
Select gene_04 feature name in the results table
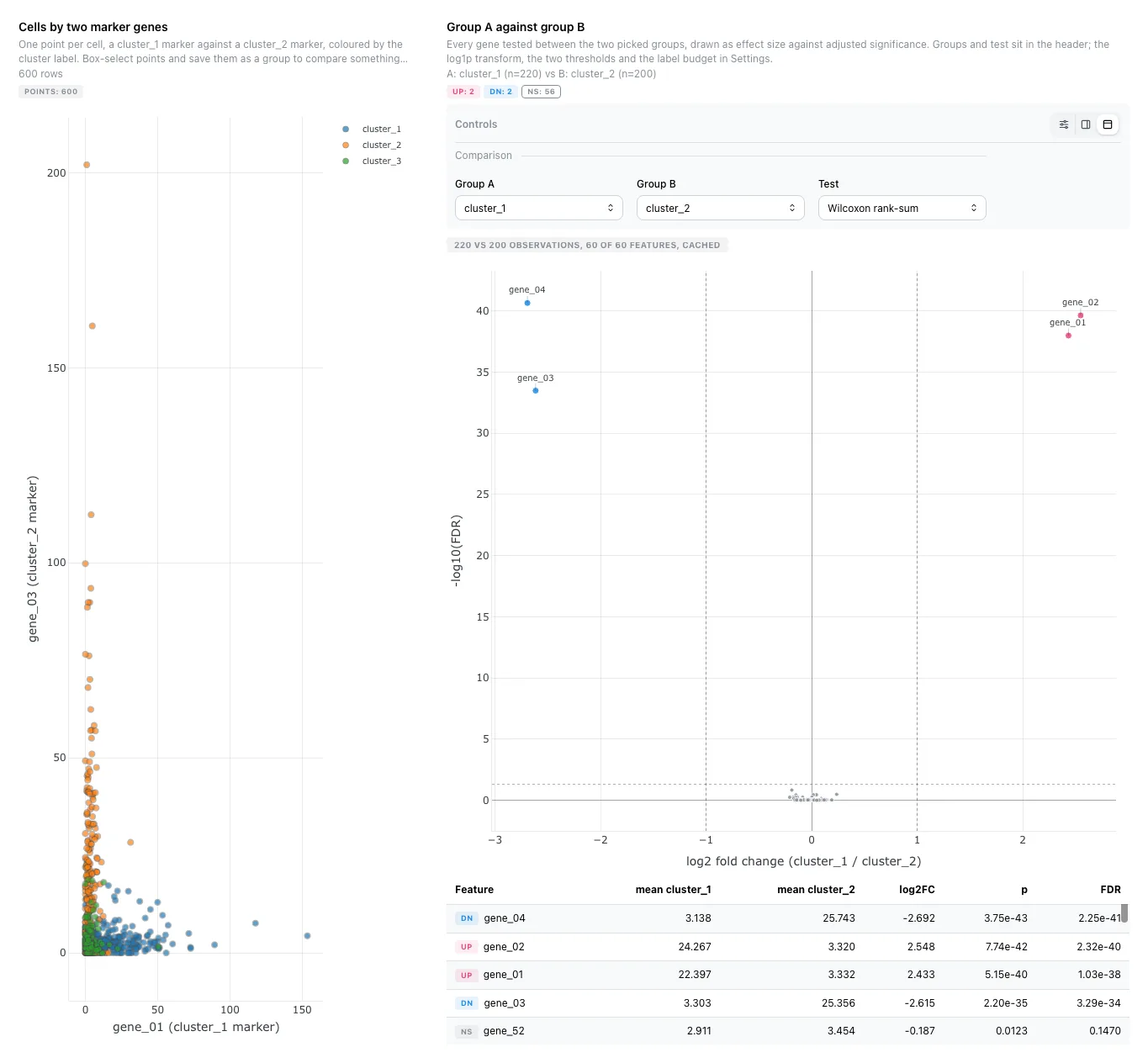coord(505,918)
